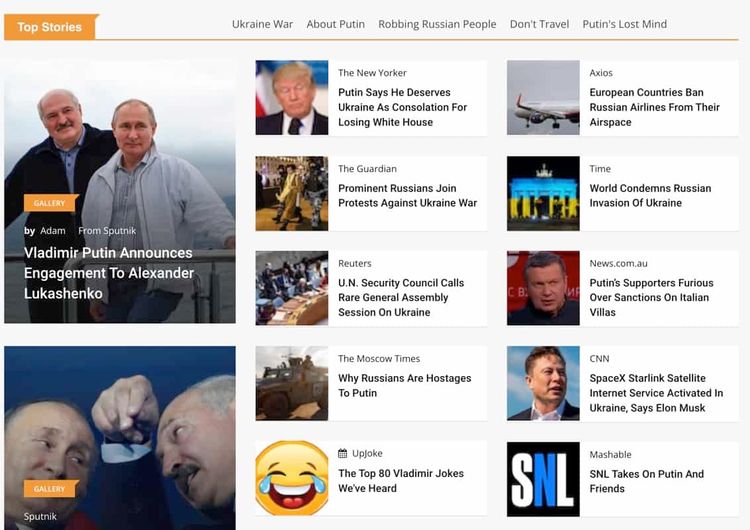Open the thumbnail beside the New Yorker story
750x530 pixels.
pyautogui.click(x=292, y=98)
